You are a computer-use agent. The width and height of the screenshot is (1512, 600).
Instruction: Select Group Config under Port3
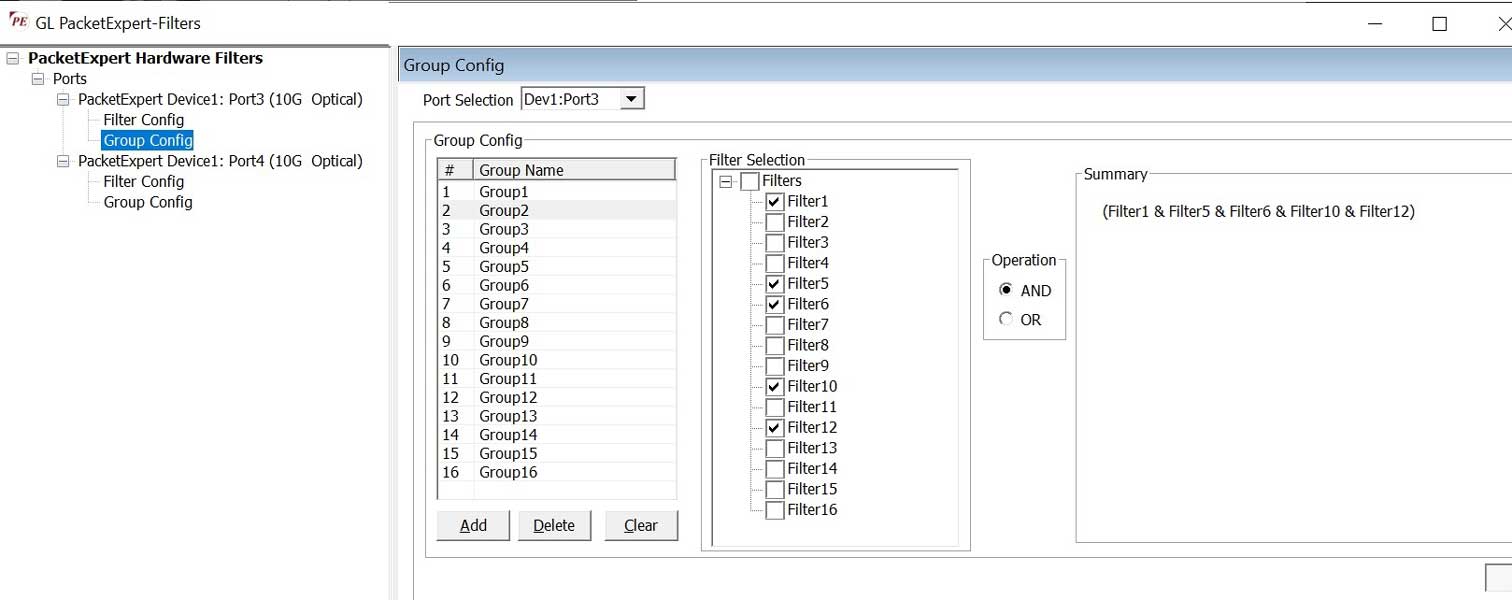(x=148, y=141)
